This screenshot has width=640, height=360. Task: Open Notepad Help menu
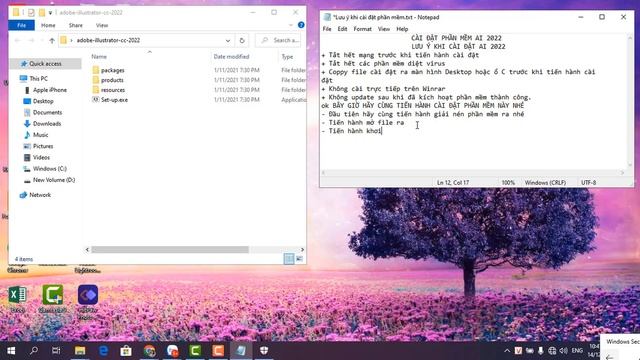[402, 29]
